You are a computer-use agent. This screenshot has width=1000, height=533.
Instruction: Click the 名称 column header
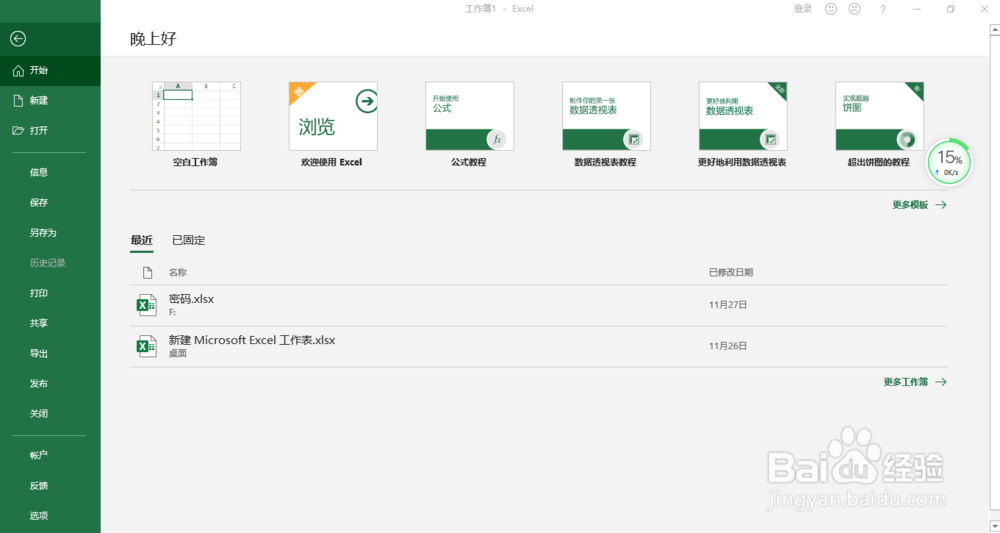(177, 273)
